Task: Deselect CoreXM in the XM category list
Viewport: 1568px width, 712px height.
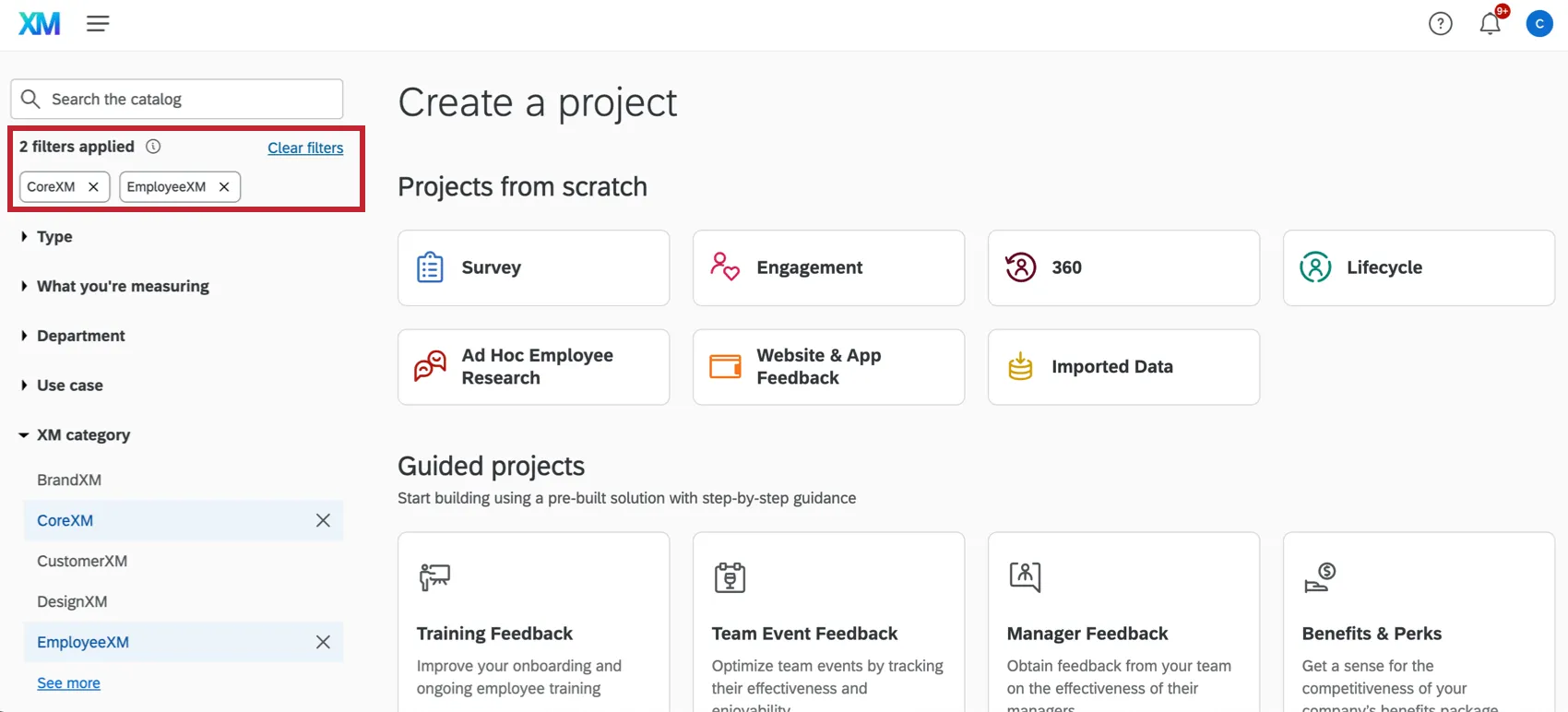Action: [323, 520]
